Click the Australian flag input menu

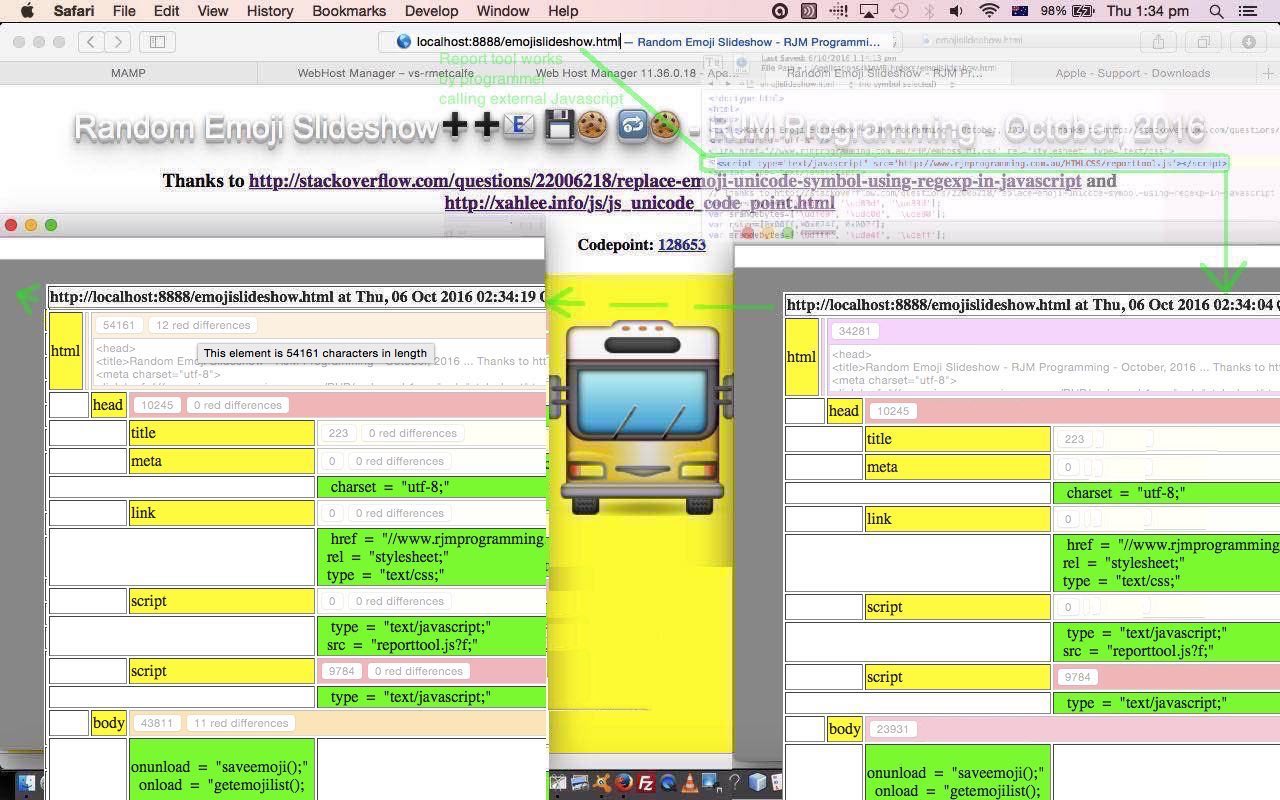pos(1020,11)
